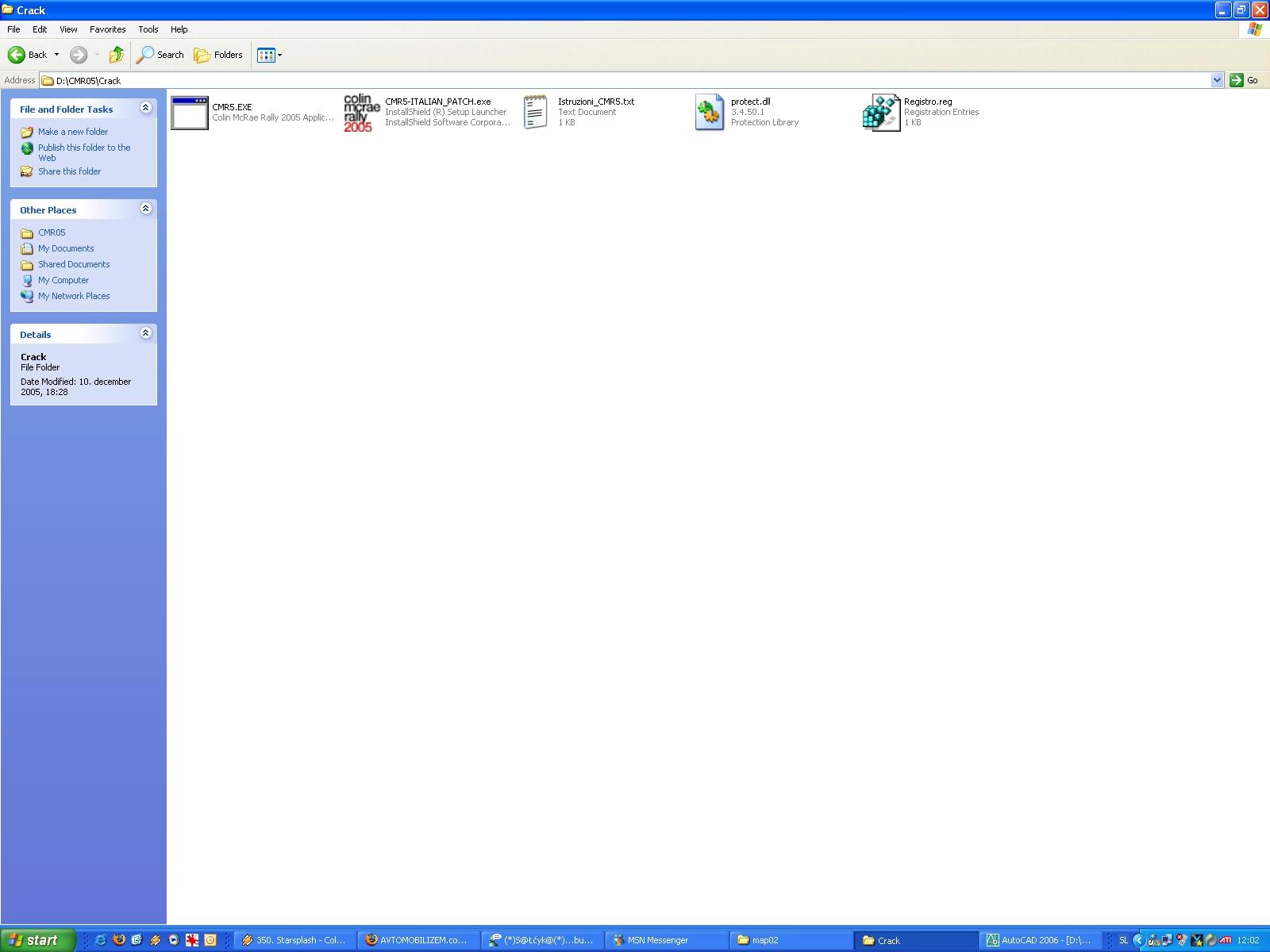
Task: Click the system clock showing 12:02
Action: [1248, 940]
